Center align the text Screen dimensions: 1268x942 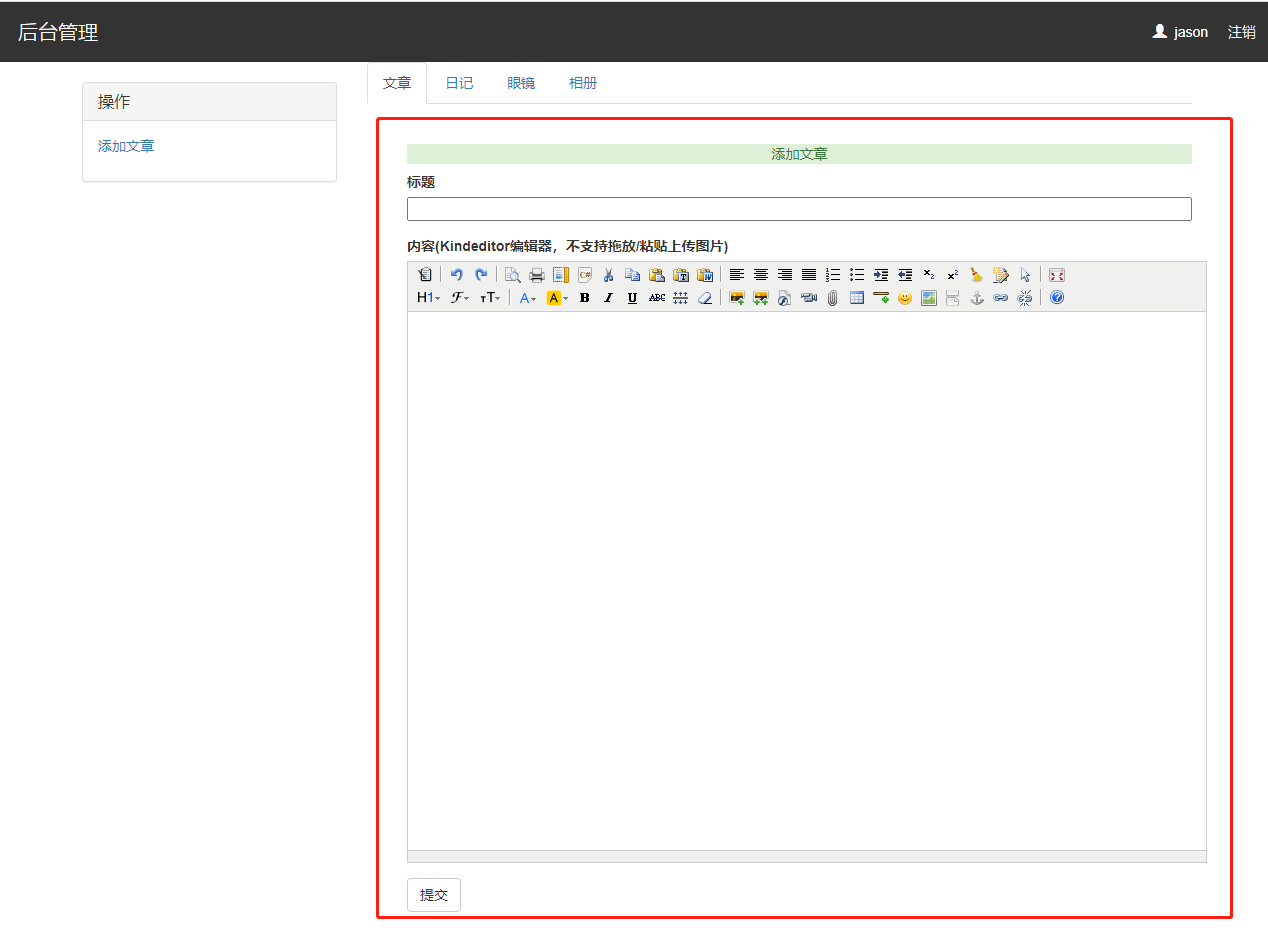(761, 275)
